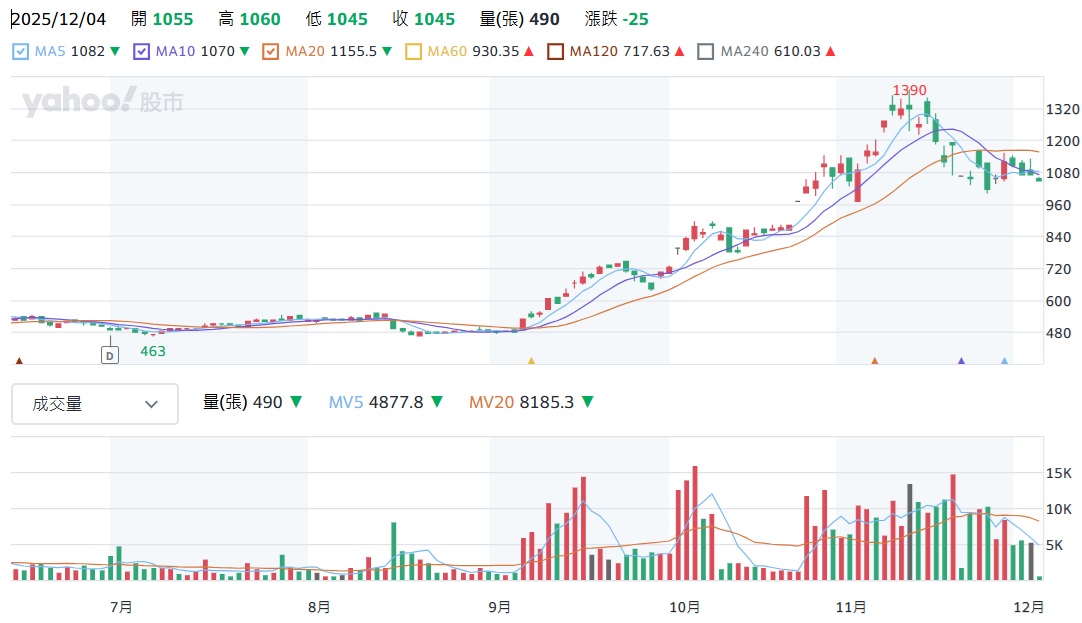This screenshot has height=623, width=1082.
Task: Click the chevron arrow in 成交量 selector
Action: pyautogui.click(x=152, y=404)
